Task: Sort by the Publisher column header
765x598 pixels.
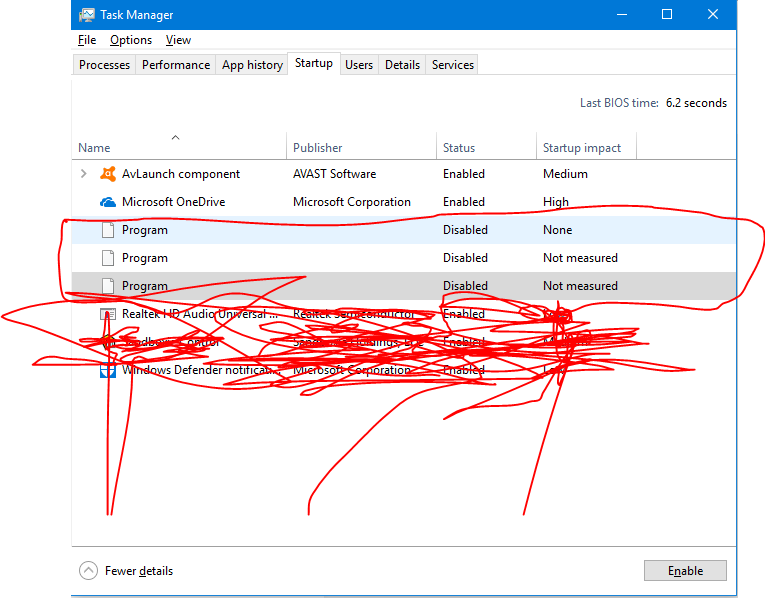Action: point(361,148)
